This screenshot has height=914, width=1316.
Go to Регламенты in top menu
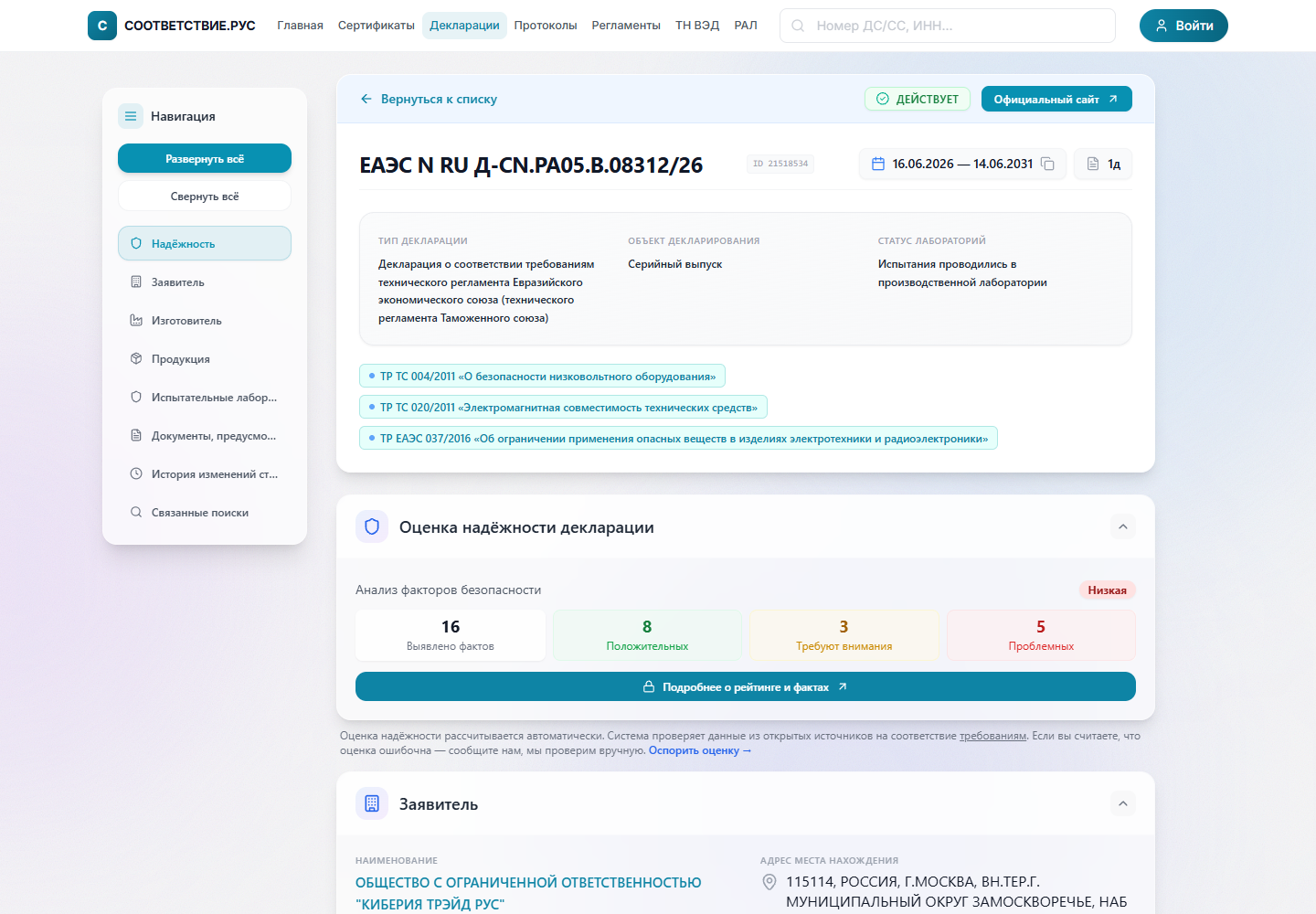(x=626, y=26)
